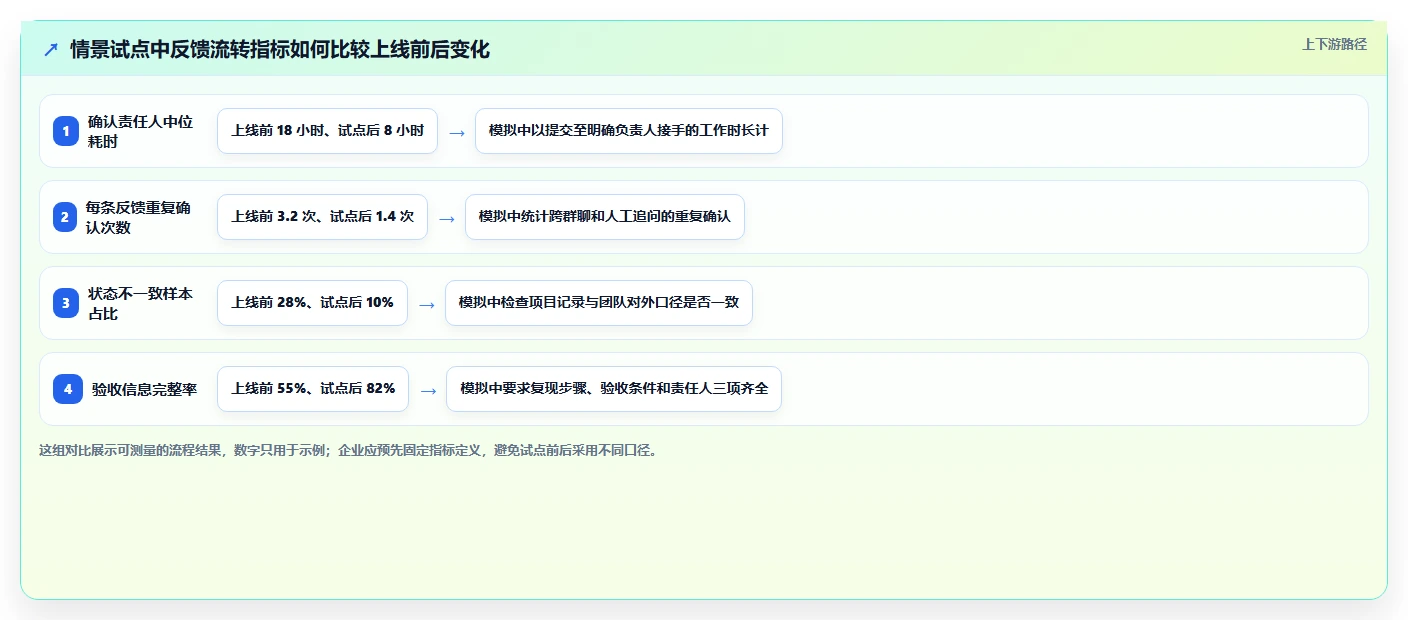
Task: Click the step 1 number badge
Action: [x=66, y=131]
